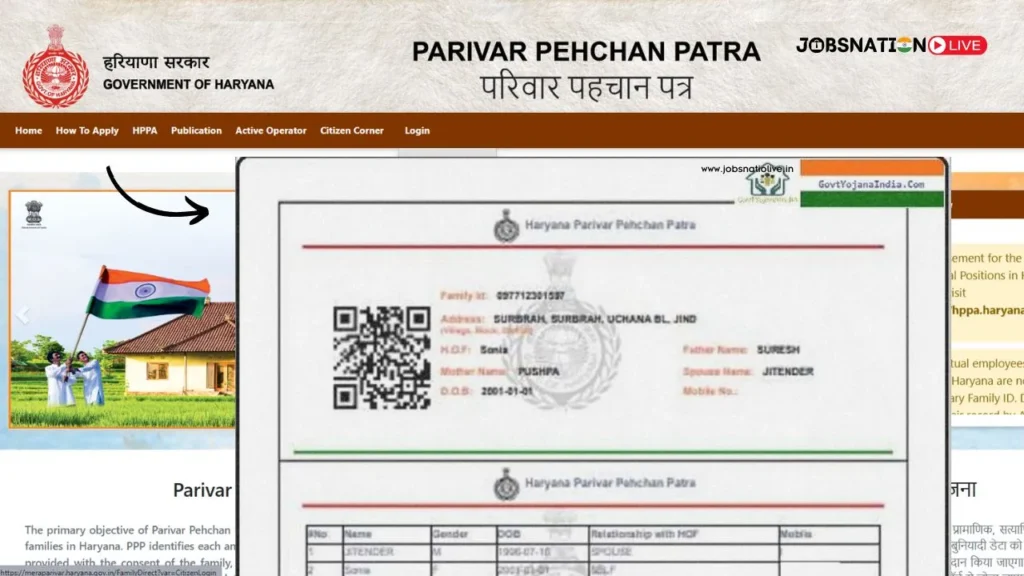1024x576 pixels.
Task: Click the play icon in Jobsnation Live logo
Action: point(937,45)
